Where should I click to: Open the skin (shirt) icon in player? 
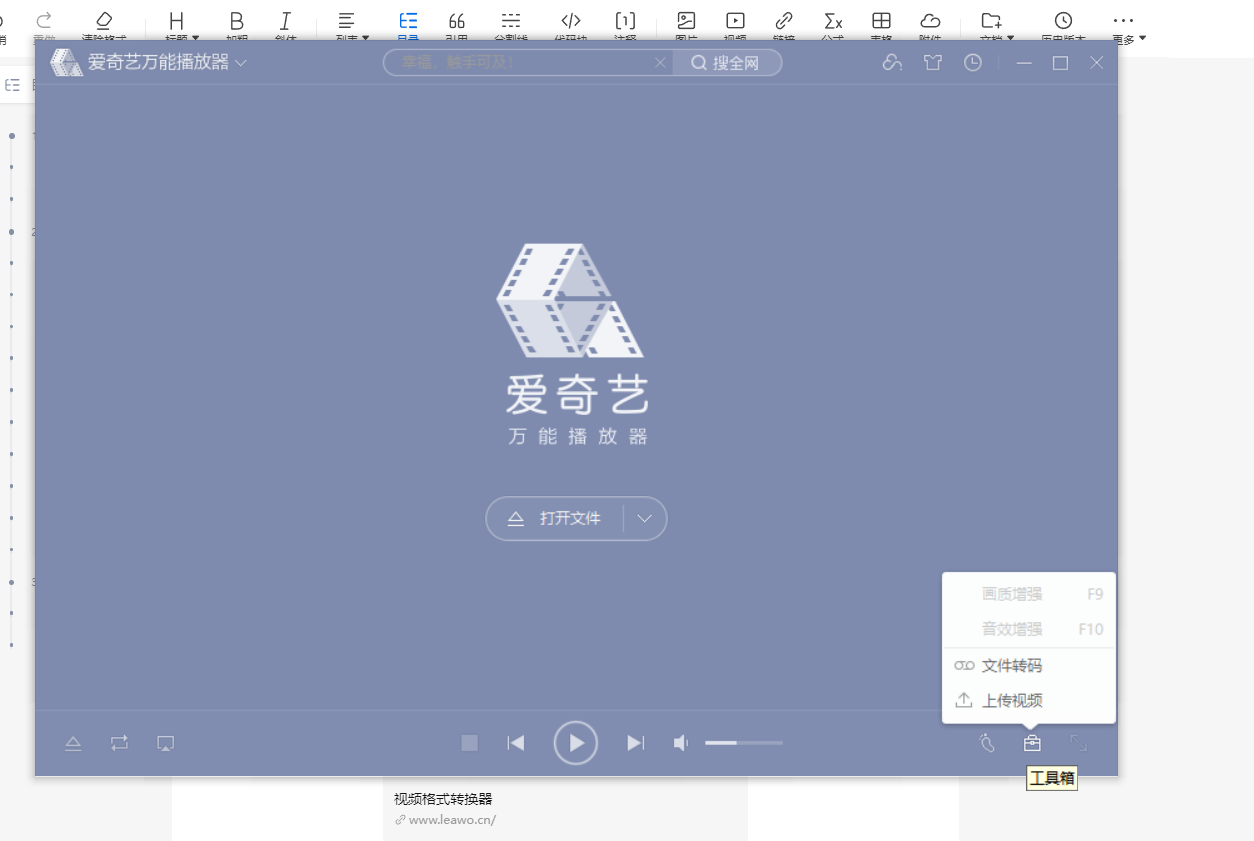[933, 63]
